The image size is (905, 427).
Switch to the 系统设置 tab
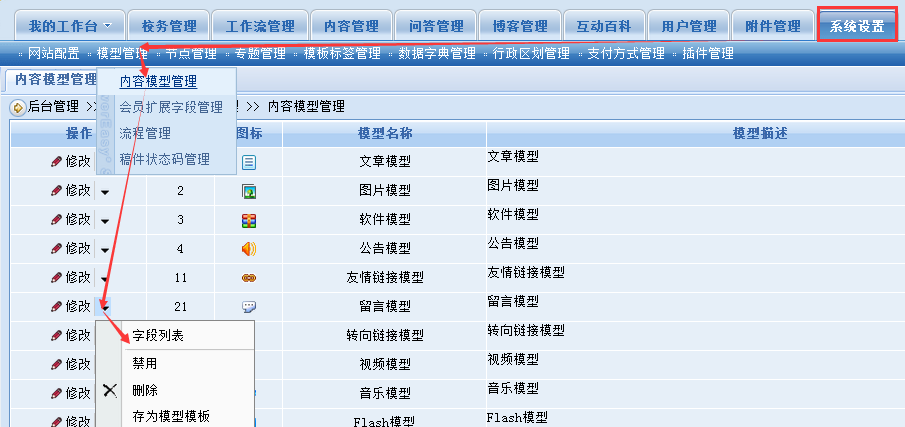857,25
